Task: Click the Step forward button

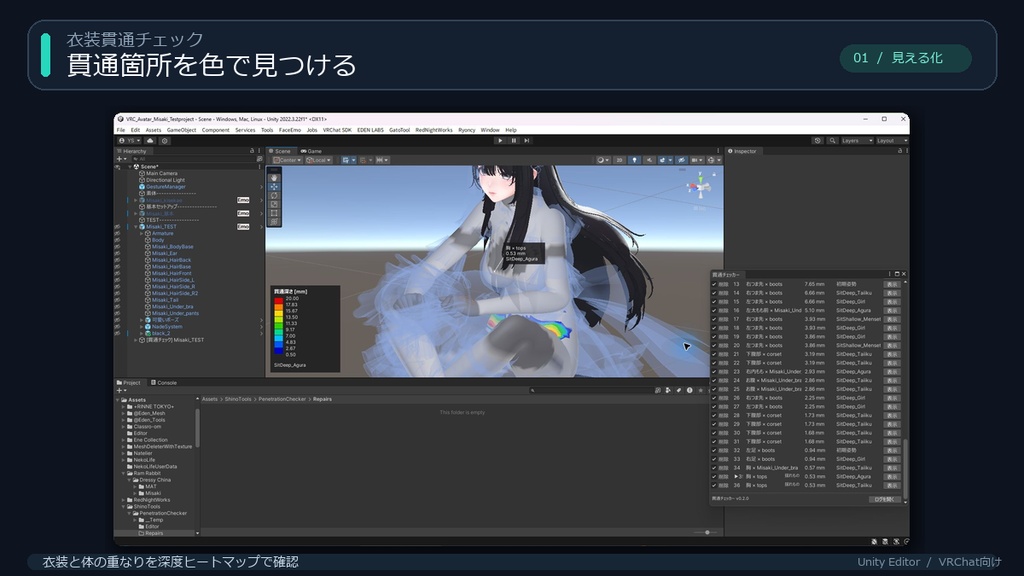Action: point(526,140)
